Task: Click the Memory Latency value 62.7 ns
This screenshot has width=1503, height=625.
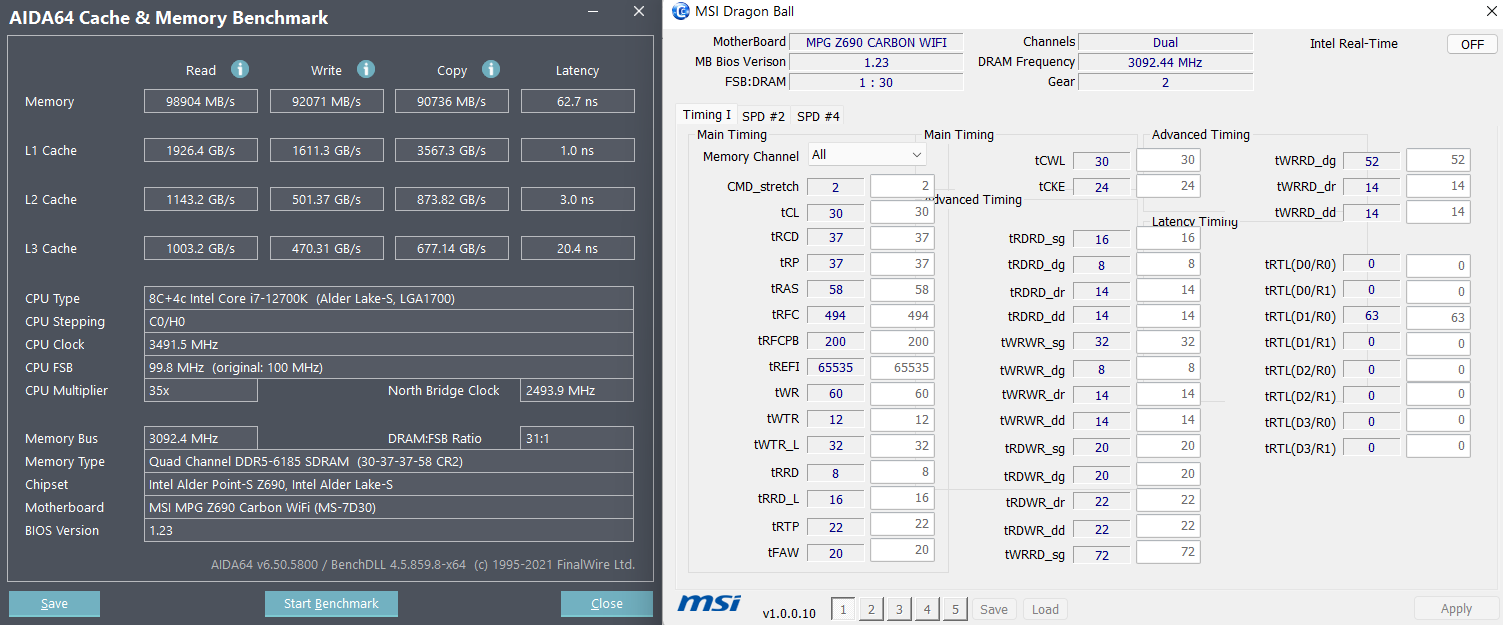Action: tap(577, 101)
